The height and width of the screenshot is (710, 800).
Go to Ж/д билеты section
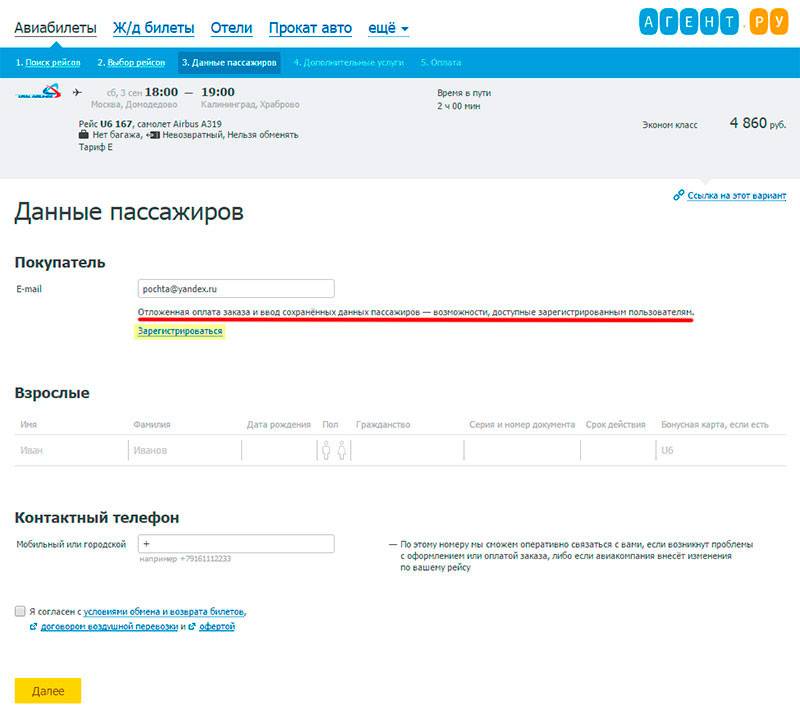(154, 28)
